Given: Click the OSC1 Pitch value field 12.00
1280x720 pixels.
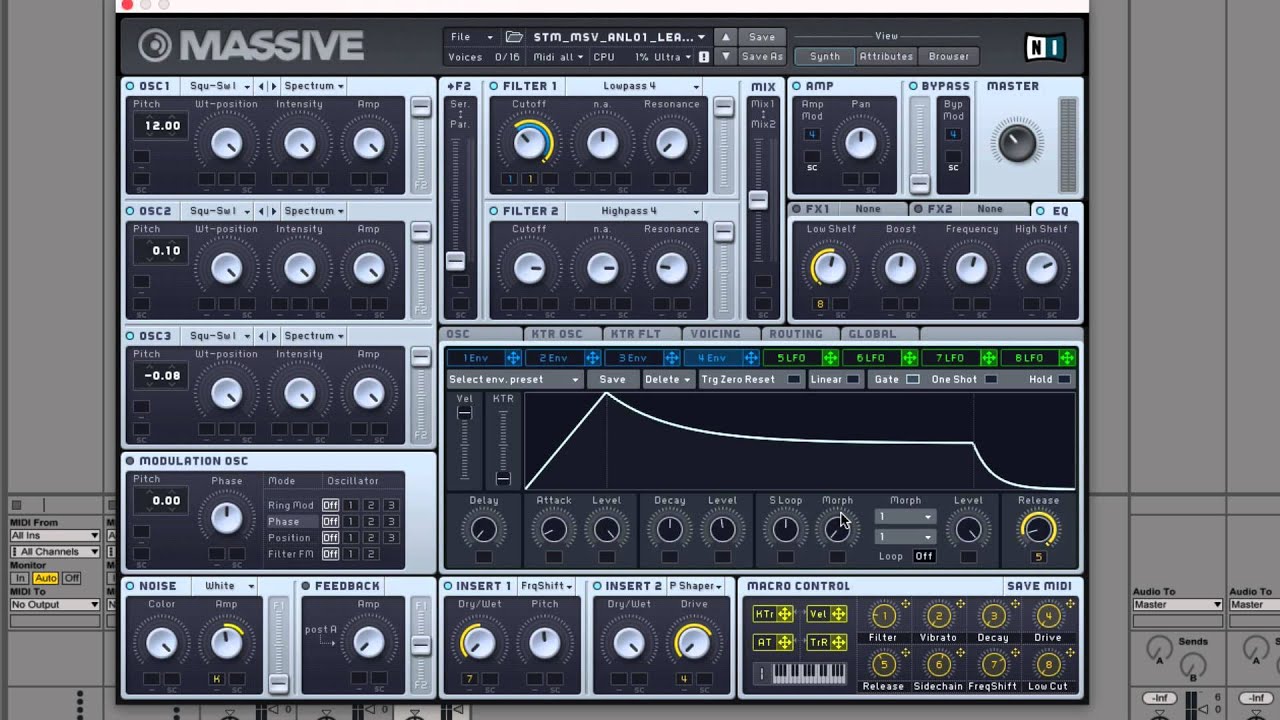Looking at the screenshot, I should [162, 126].
